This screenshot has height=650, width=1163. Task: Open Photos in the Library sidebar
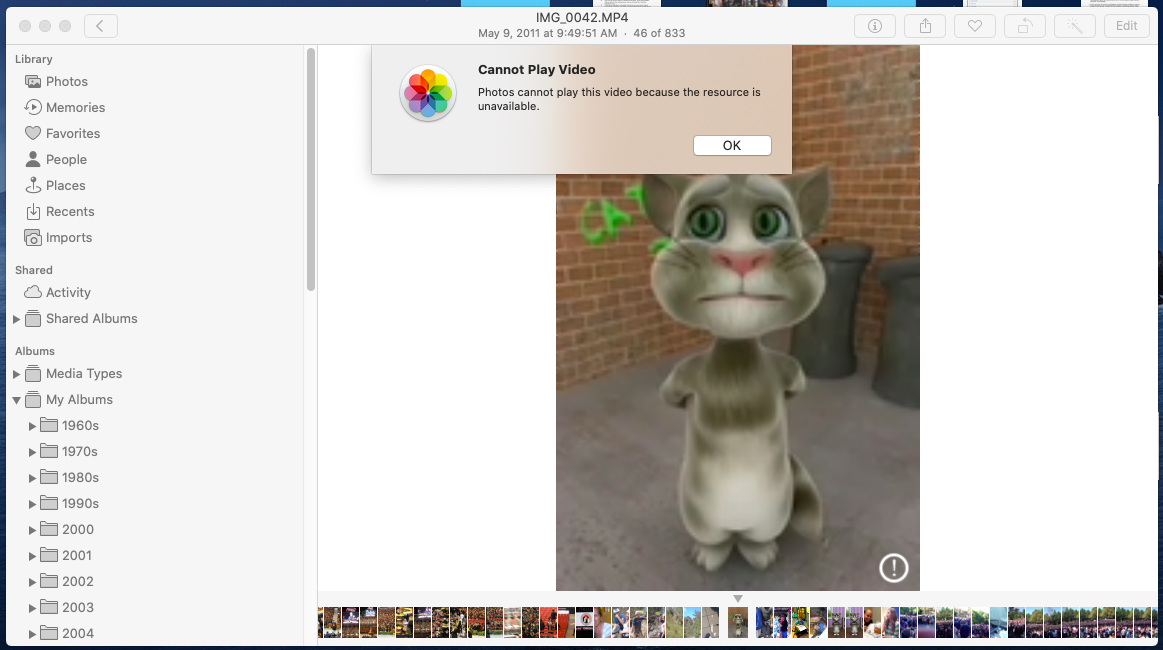(x=67, y=82)
